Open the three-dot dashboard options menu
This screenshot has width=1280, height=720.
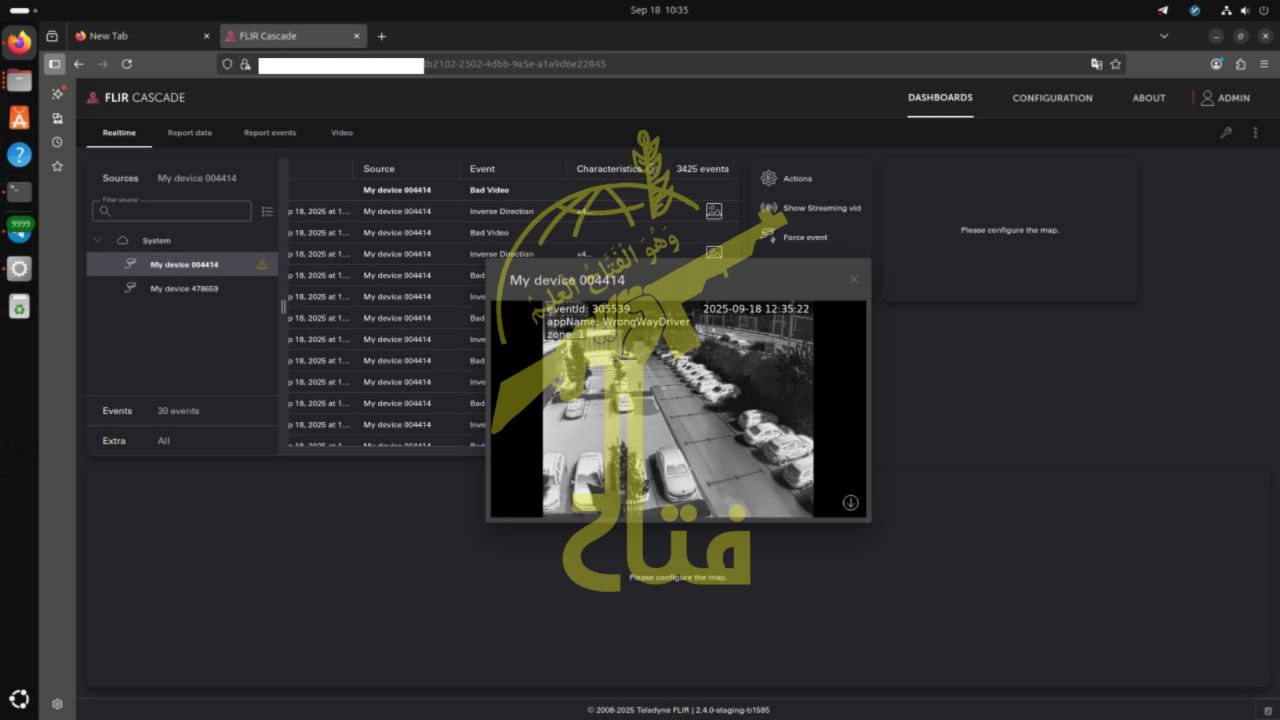tap(1255, 133)
